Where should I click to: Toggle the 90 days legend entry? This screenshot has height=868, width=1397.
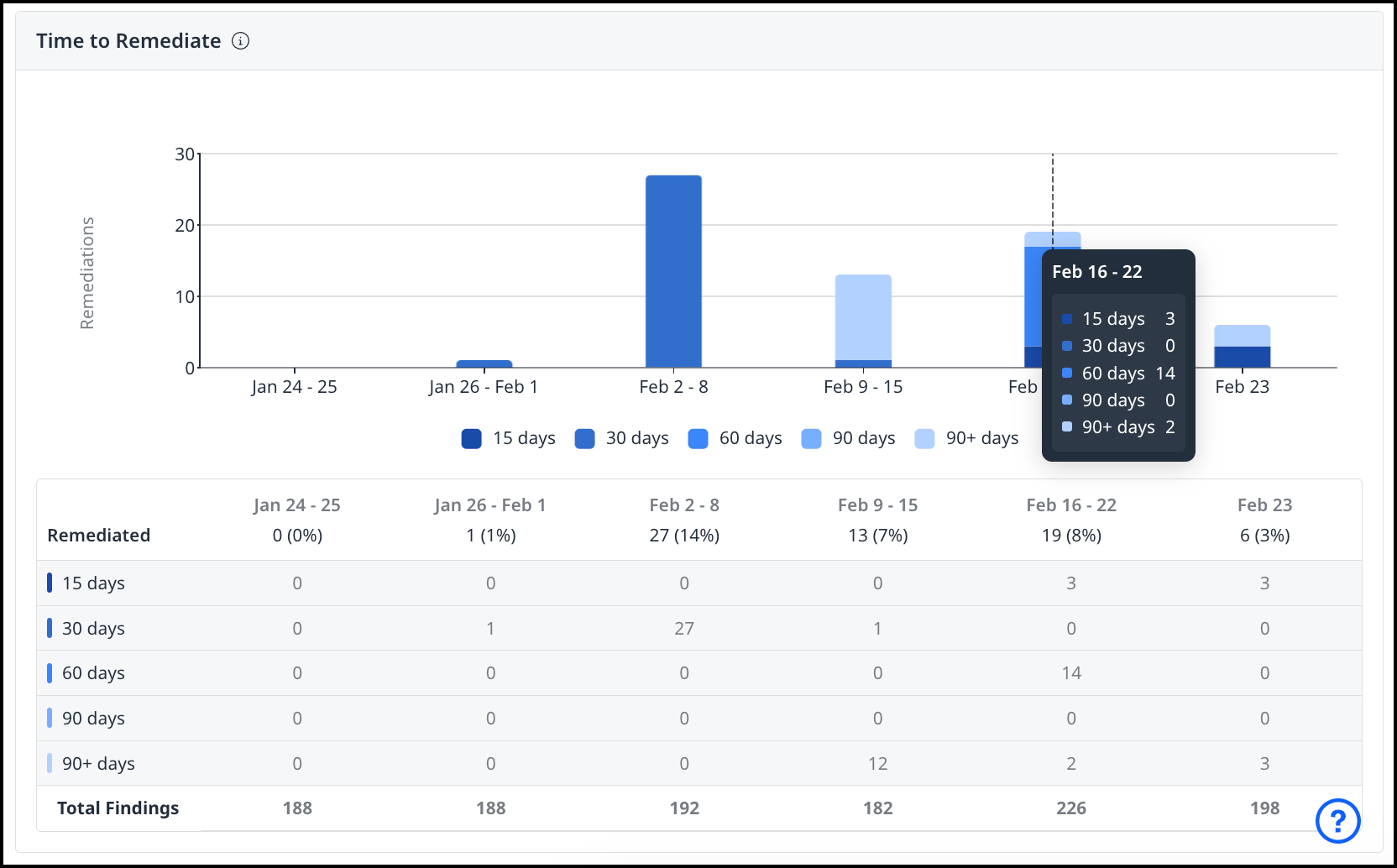point(848,438)
